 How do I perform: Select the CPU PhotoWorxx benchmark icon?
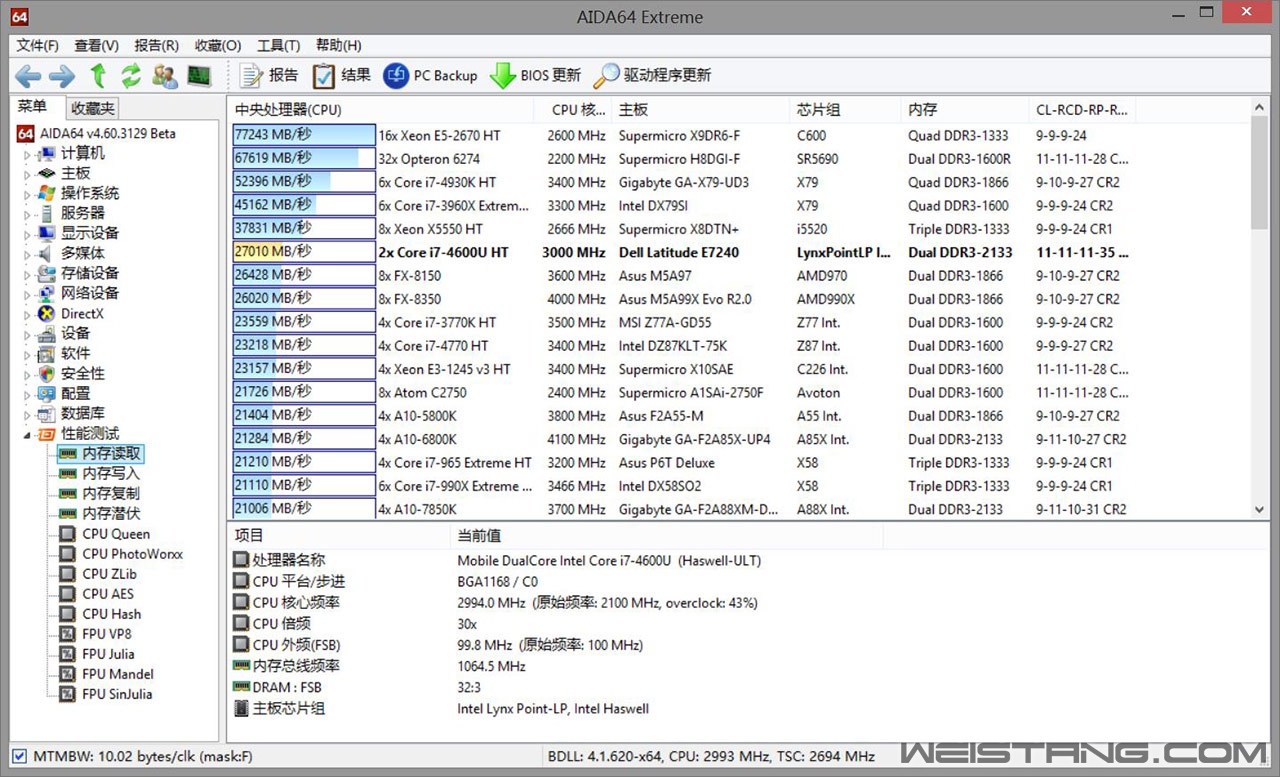tap(68, 554)
